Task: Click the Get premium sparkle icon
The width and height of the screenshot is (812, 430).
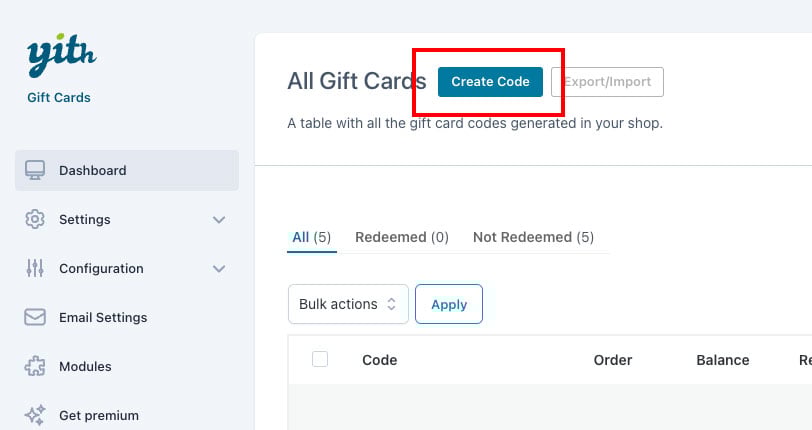Action: (x=35, y=415)
